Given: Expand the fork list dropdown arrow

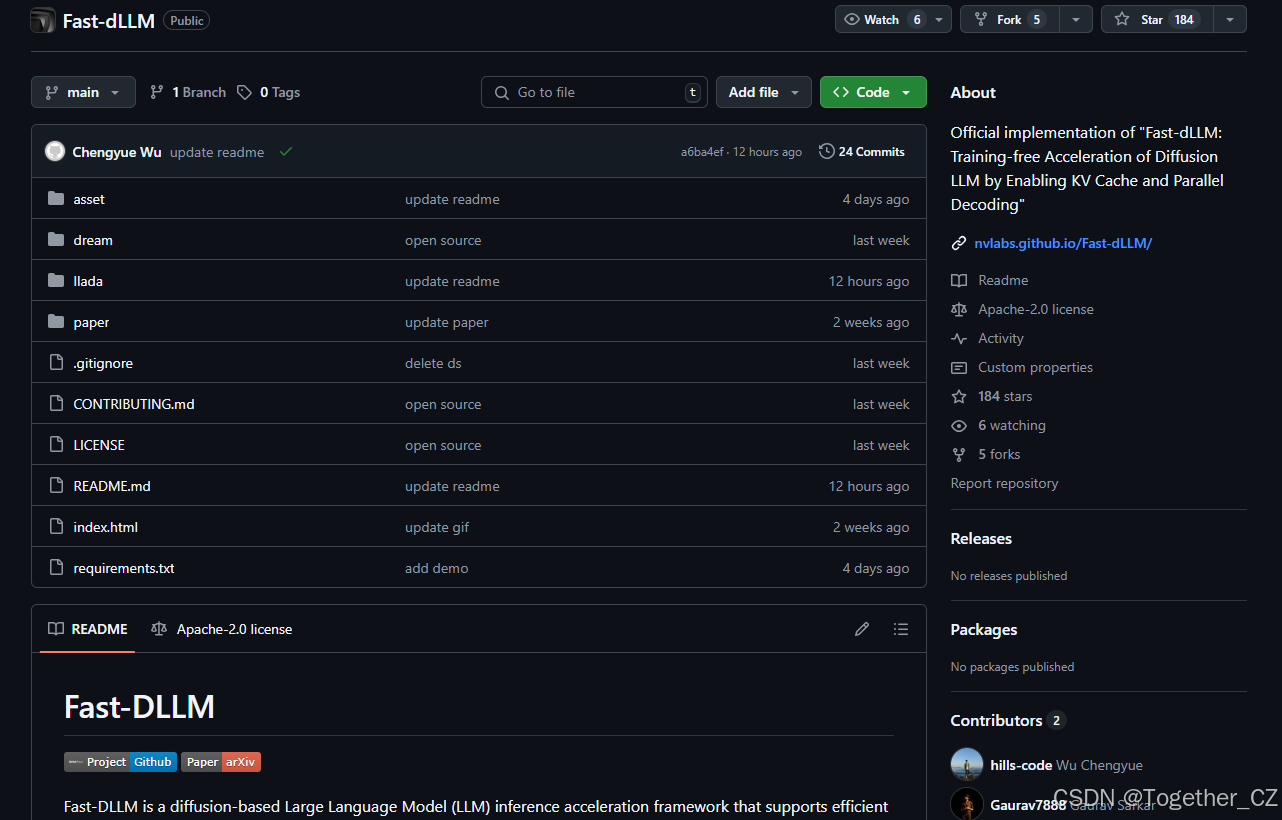Looking at the screenshot, I should (1076, 20).
